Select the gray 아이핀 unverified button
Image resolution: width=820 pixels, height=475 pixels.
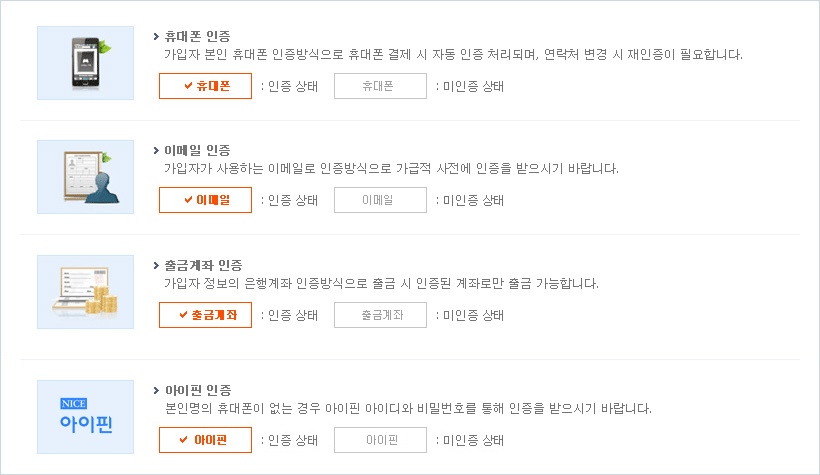click(380, 440)
